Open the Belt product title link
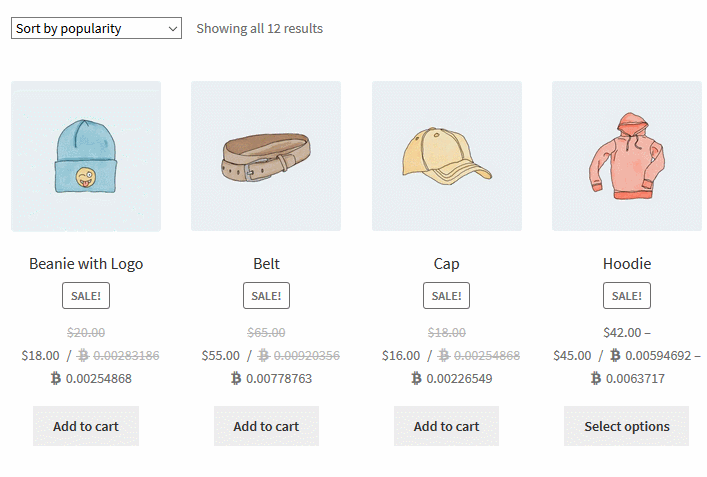The image size is (707, 477). [266, 264]
